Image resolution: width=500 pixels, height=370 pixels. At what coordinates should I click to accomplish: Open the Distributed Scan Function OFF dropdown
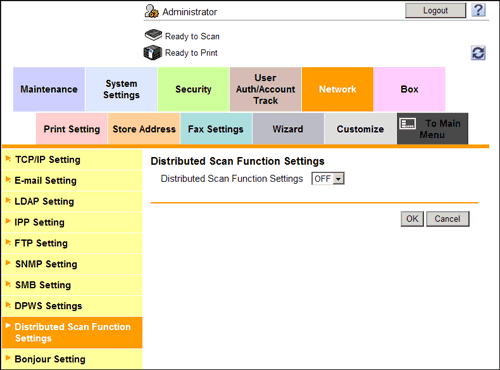coord(328,179)
